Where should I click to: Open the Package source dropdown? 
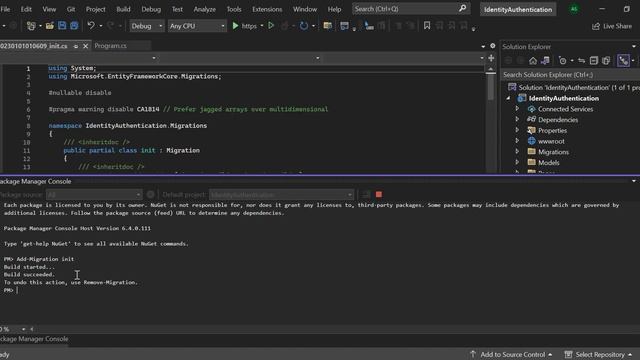tap(93, 195)
